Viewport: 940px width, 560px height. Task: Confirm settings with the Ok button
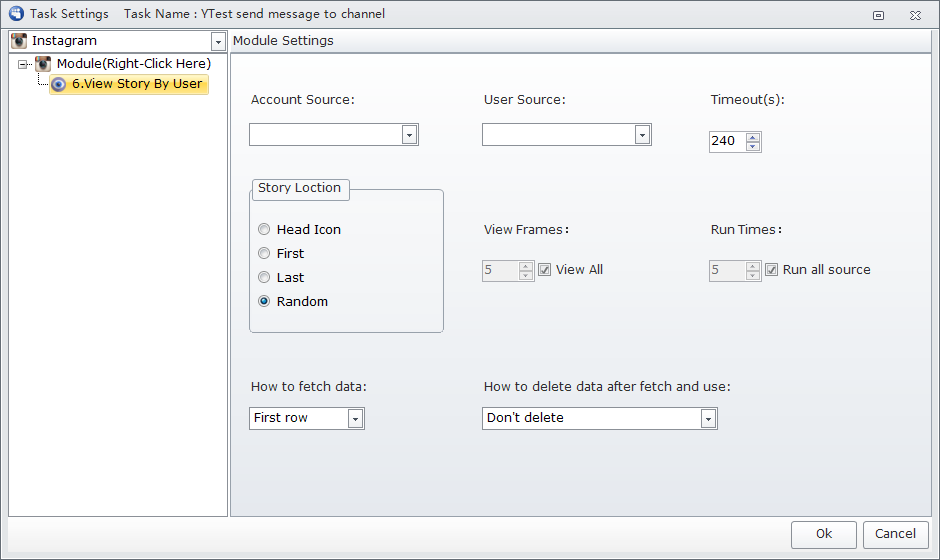click(824, 534)
